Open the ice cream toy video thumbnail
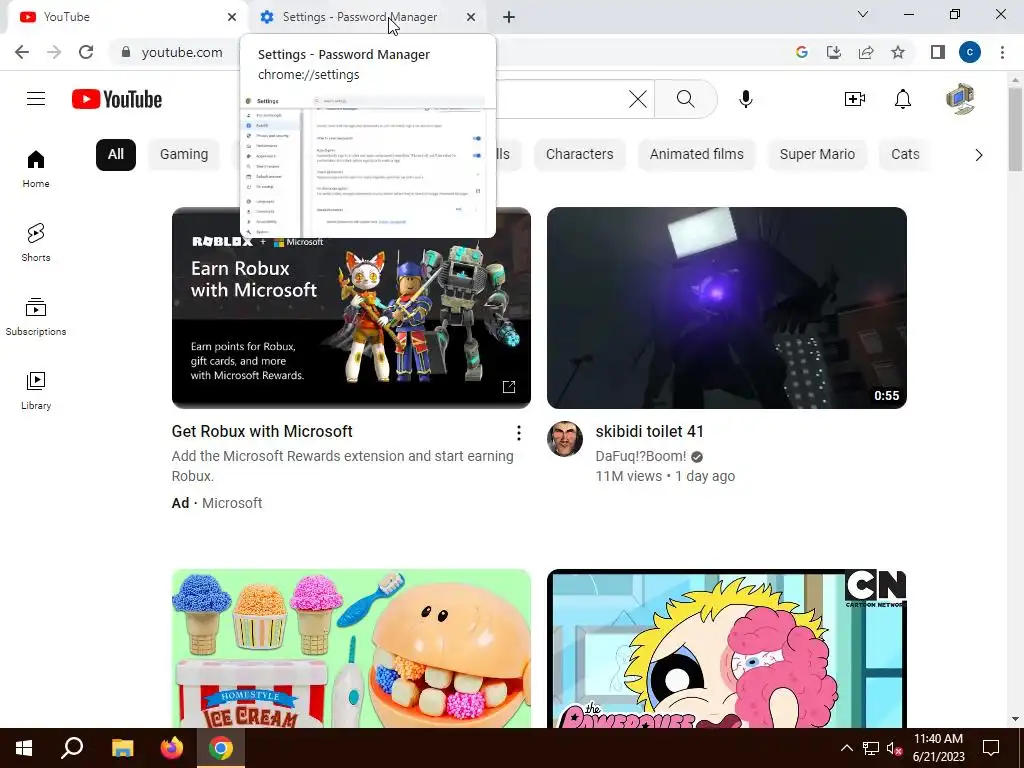 pyautogui.click(x=351, y=648)
